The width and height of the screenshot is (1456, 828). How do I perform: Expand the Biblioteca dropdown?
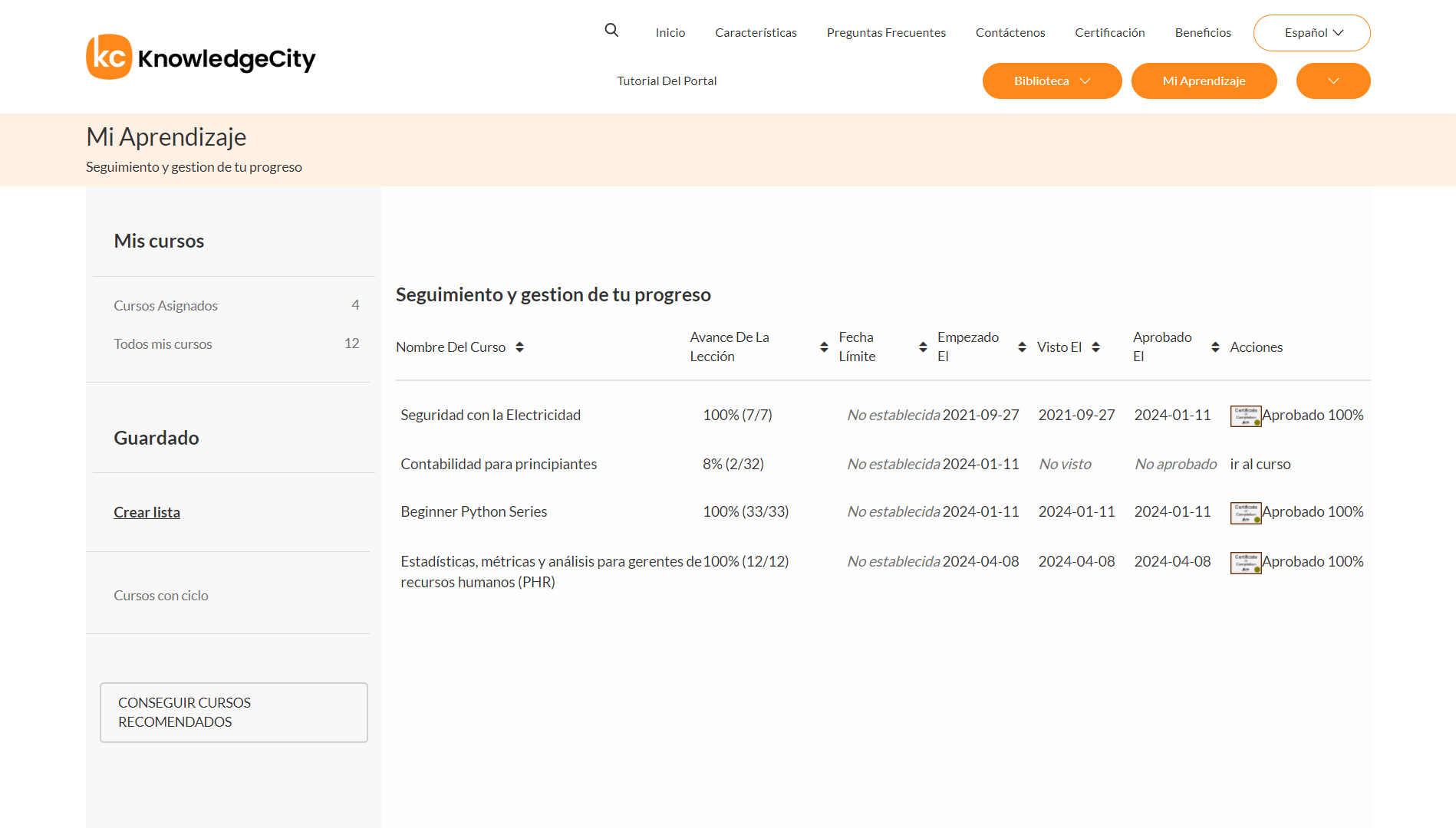(x=1052, y=81)
